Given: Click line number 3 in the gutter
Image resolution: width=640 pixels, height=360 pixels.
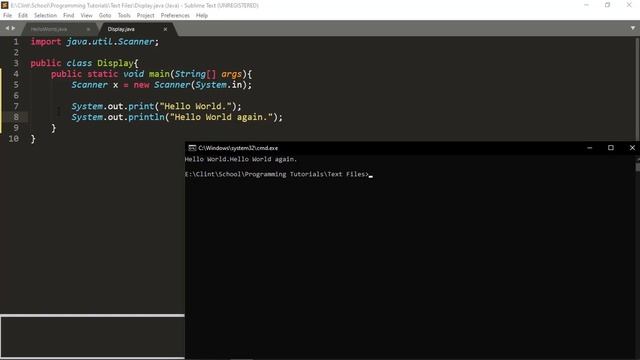Looking at the screenshot, I should [16, 63].
